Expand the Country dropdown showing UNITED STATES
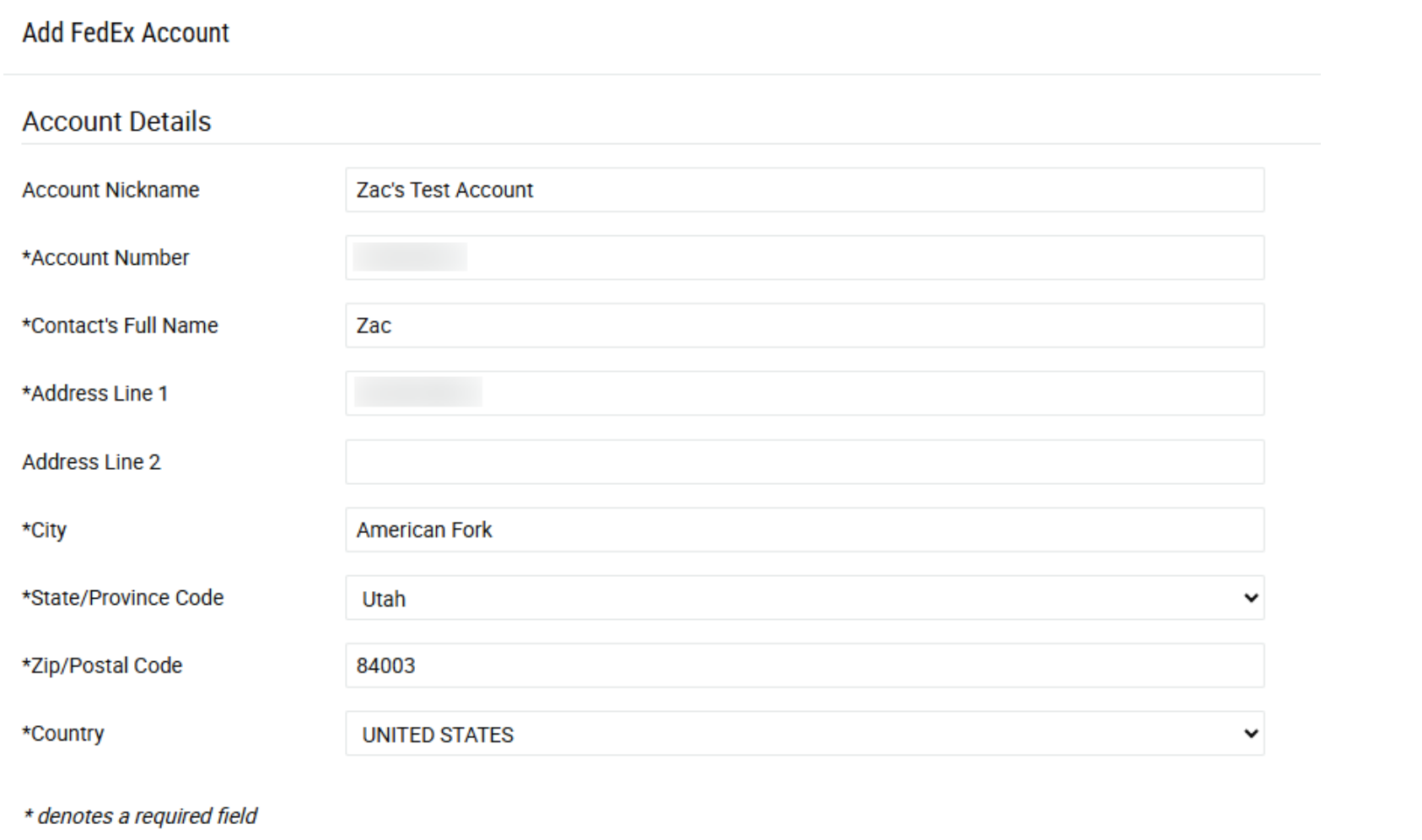Image resolution: width=1422 pixels, height=840 pixels. click(x=804, y=734)
